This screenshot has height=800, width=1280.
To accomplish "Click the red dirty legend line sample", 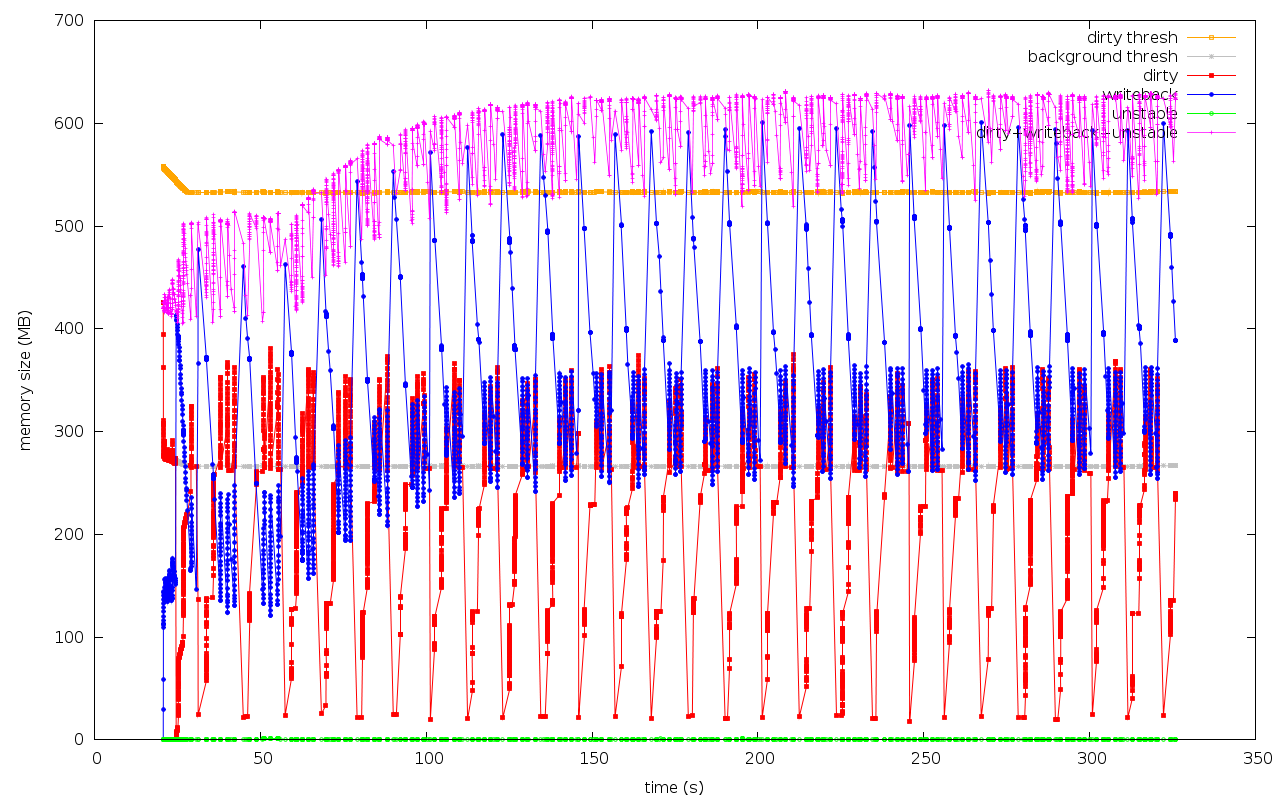I will tap(1210, 76).
